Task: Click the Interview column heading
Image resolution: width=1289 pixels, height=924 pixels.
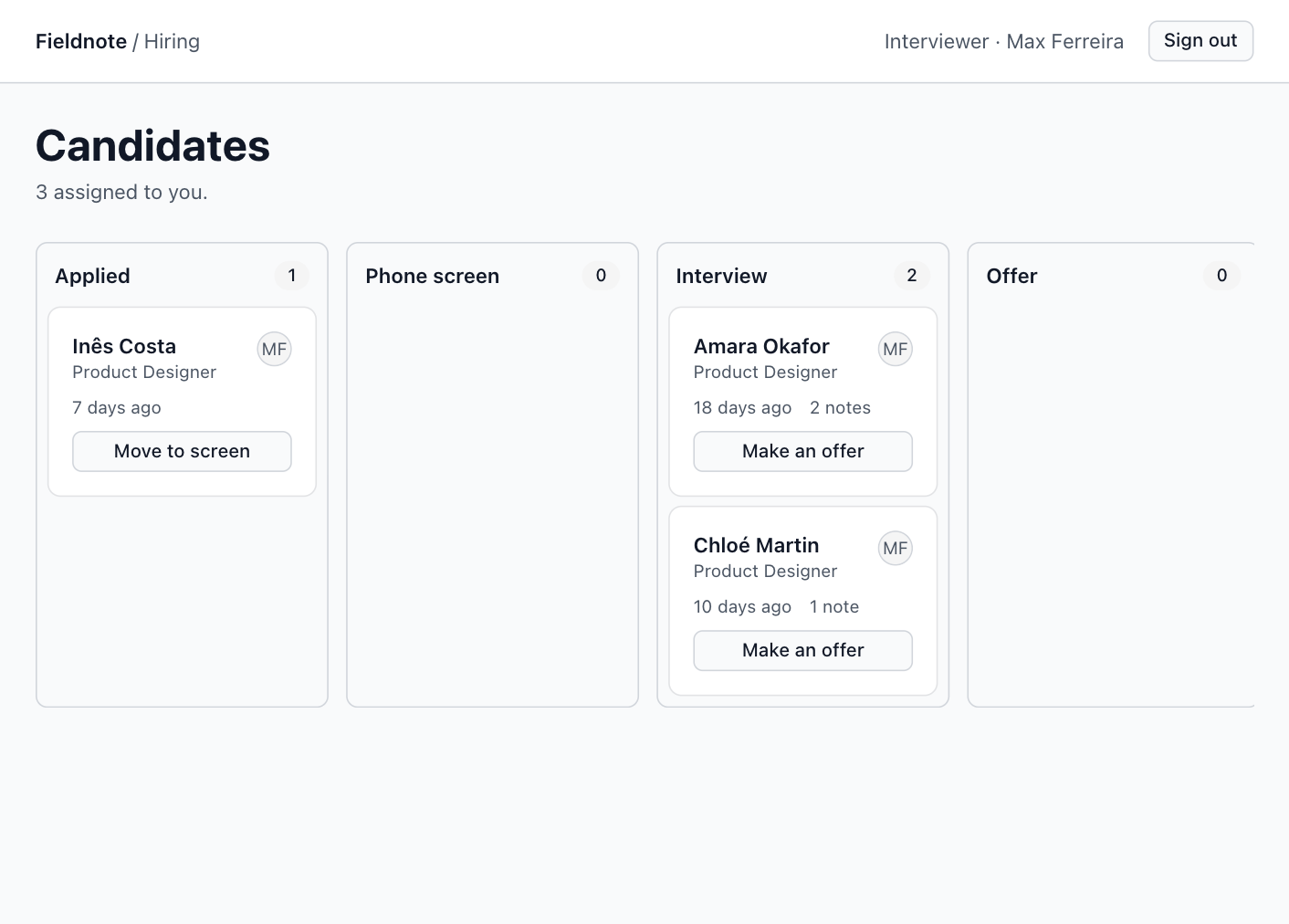Action: [x=721, y=276]
